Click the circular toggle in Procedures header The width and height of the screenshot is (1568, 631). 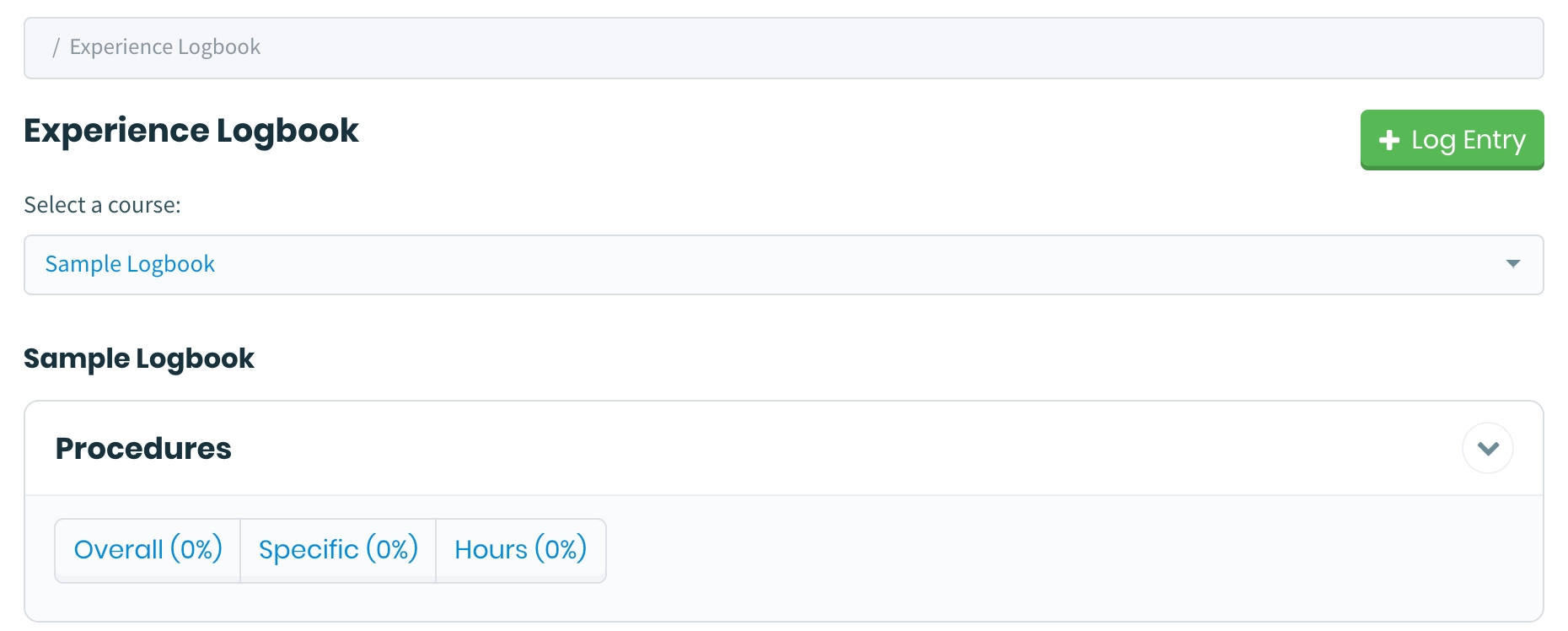(1488, 448)
